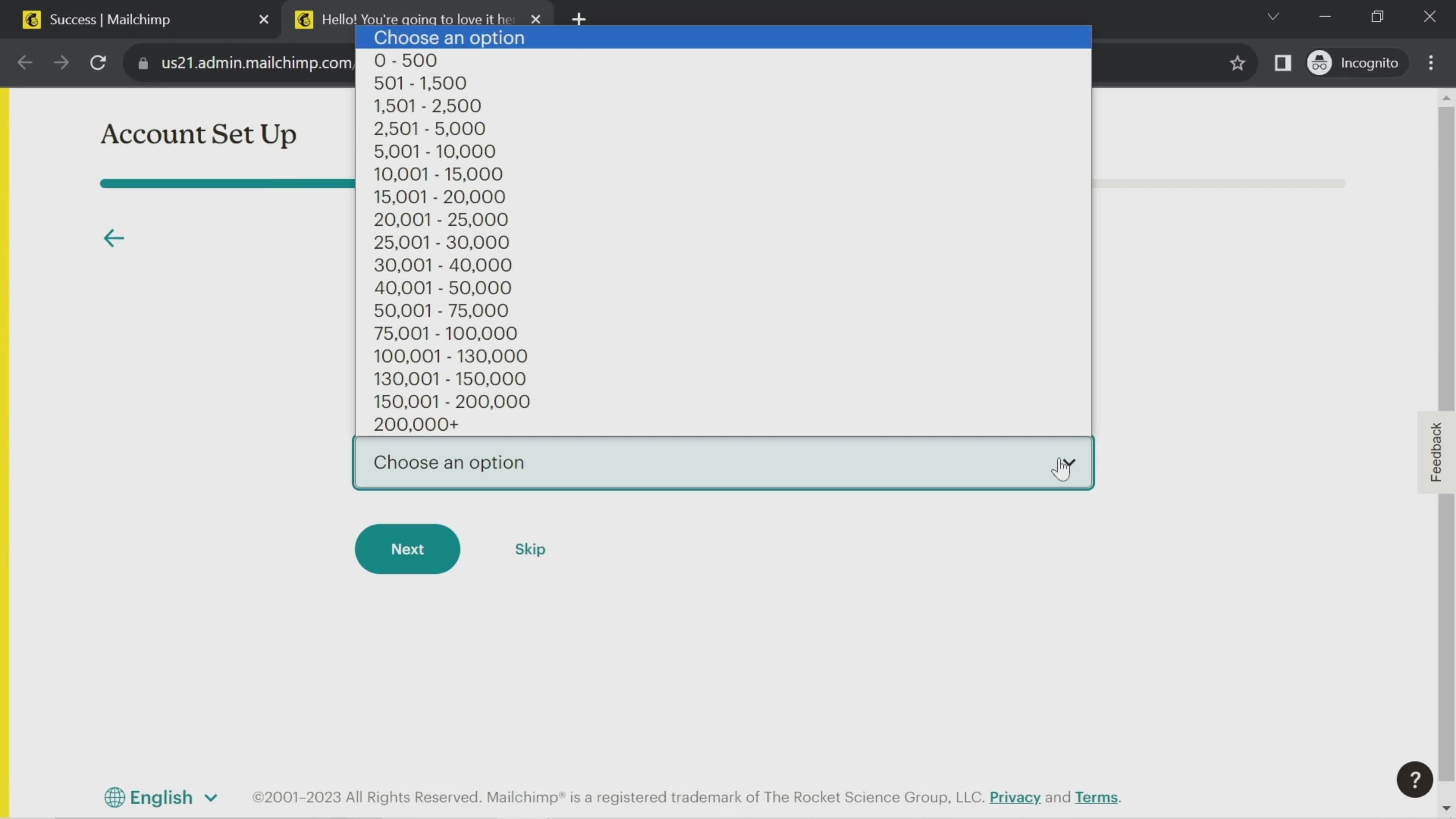Screen dimensions: 1456x819
Task: Click the browser refresh icon
Action: (x=98, y=63)
